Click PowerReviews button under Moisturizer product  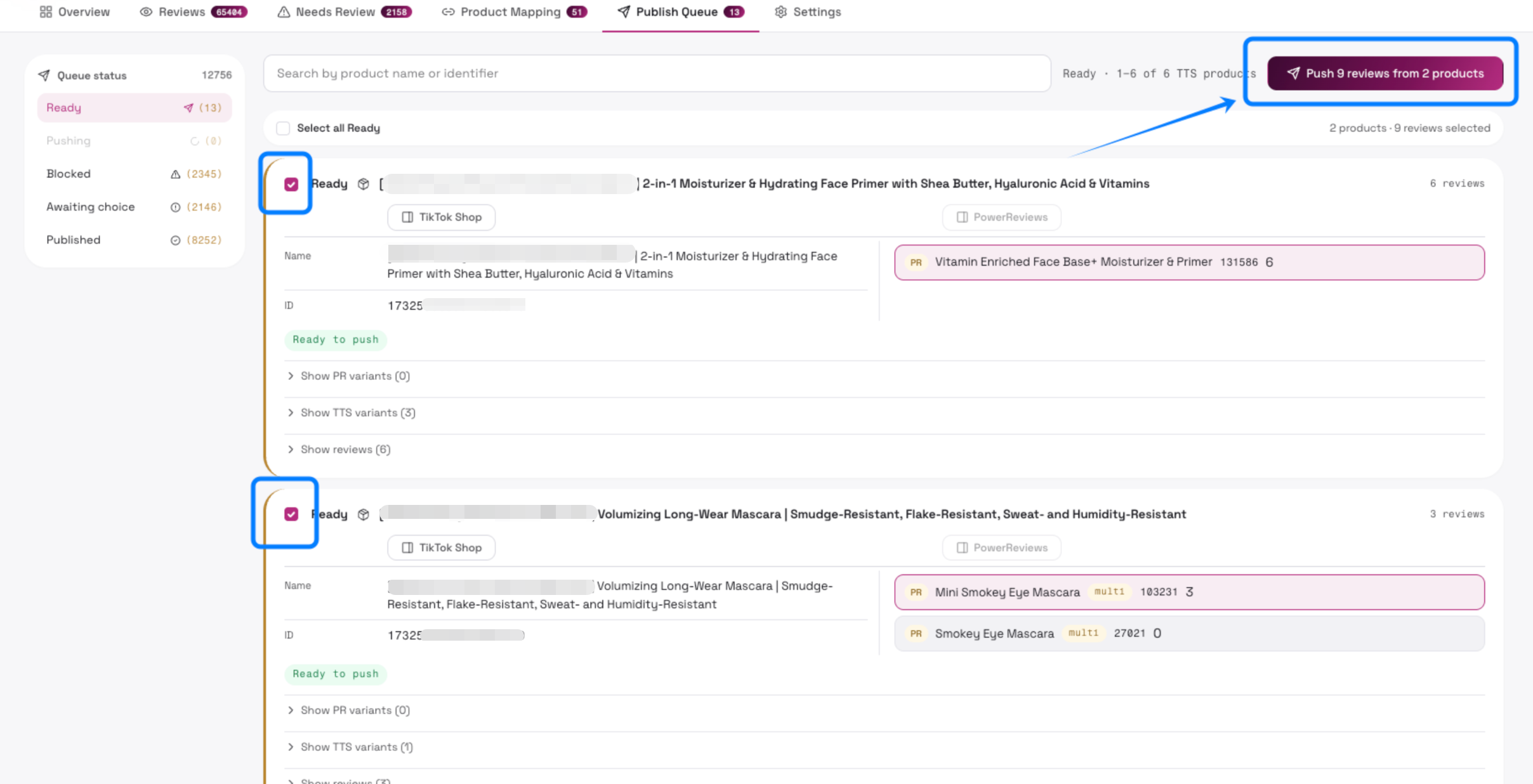1002,217
